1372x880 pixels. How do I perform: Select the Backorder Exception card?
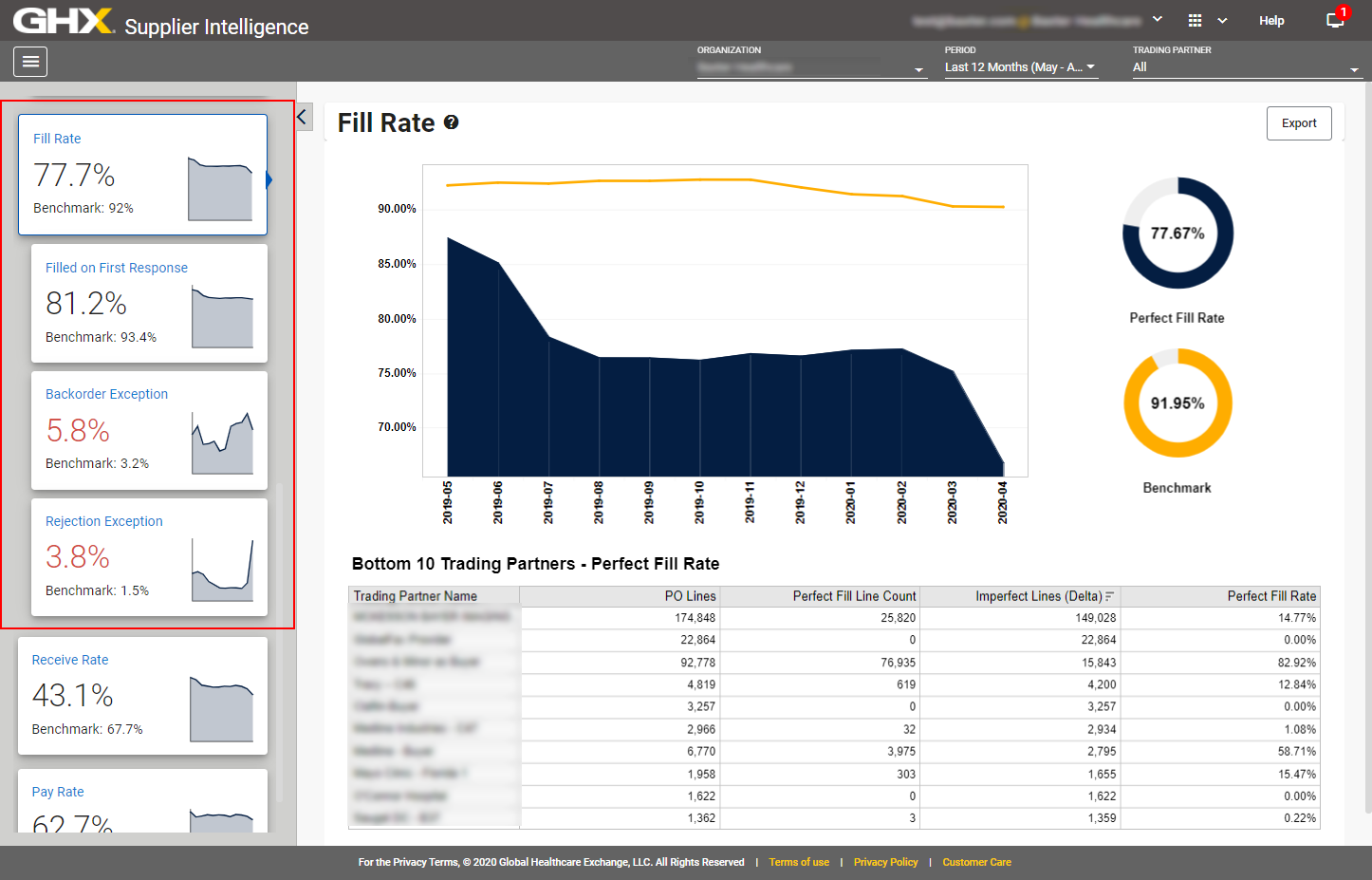(x=149, y=430)
